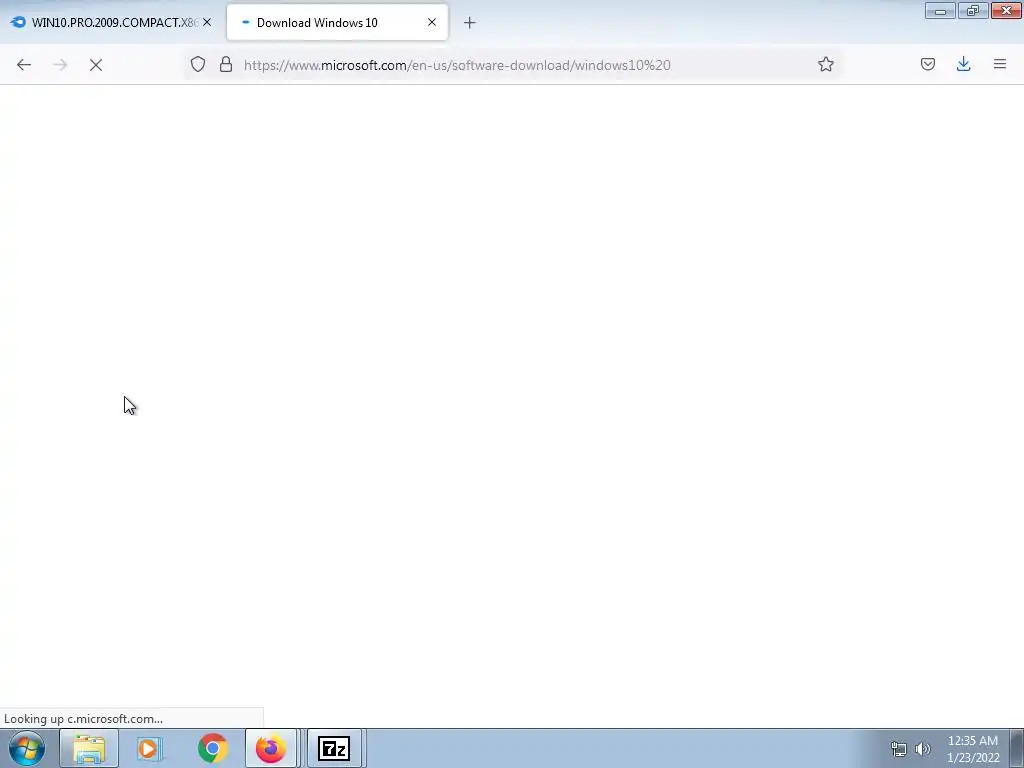1024x768 pixels.
Task: Open tracking protection shield info
Action: coord(198,64)
